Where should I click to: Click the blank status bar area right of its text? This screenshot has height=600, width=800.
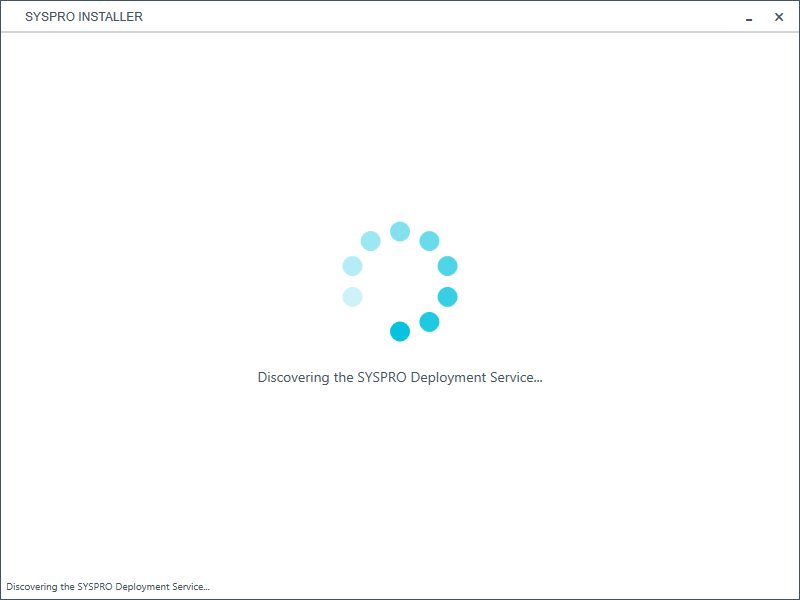500,587
